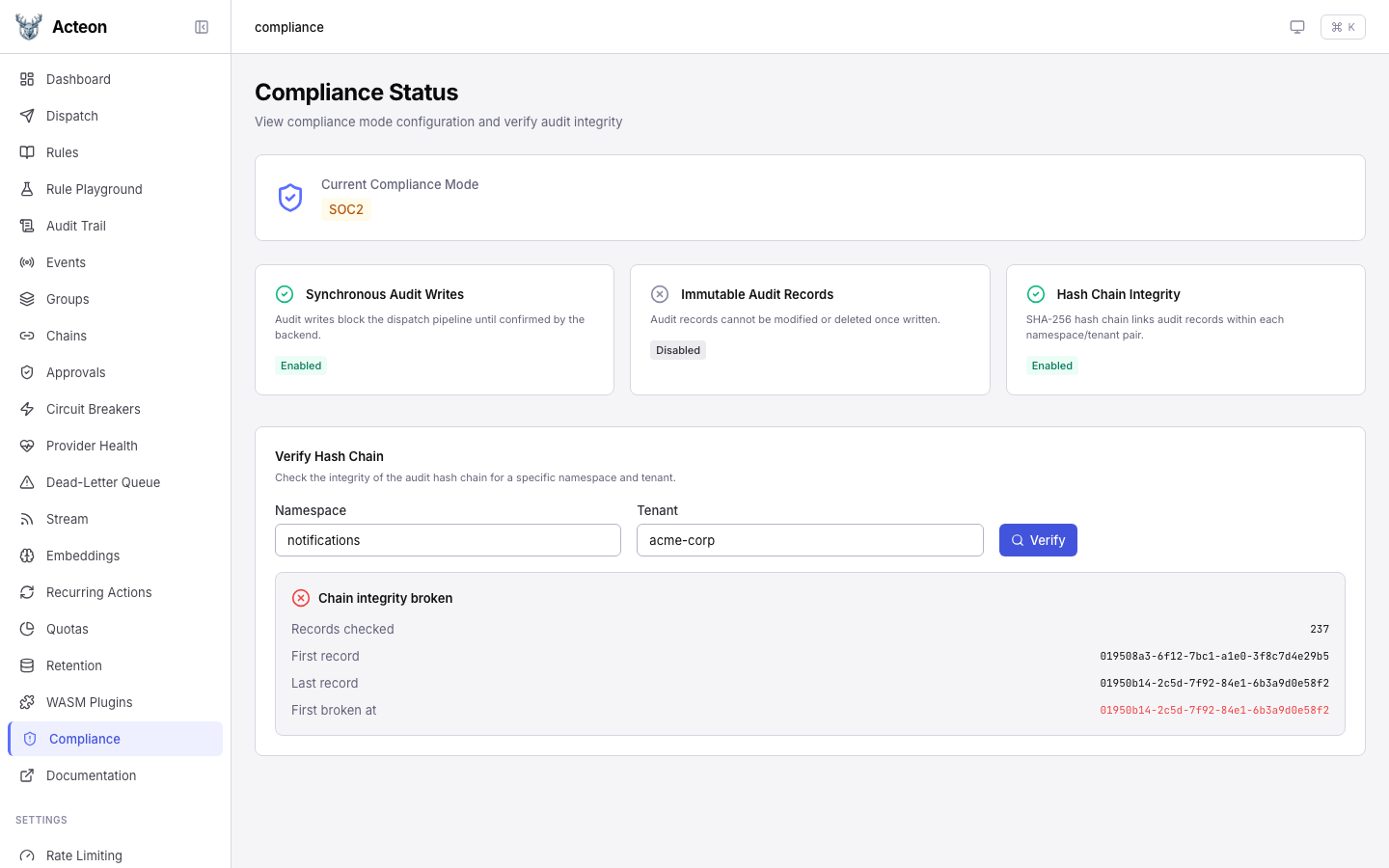
Task: Select the Embeddings globe icon
Action: [27, 556]
